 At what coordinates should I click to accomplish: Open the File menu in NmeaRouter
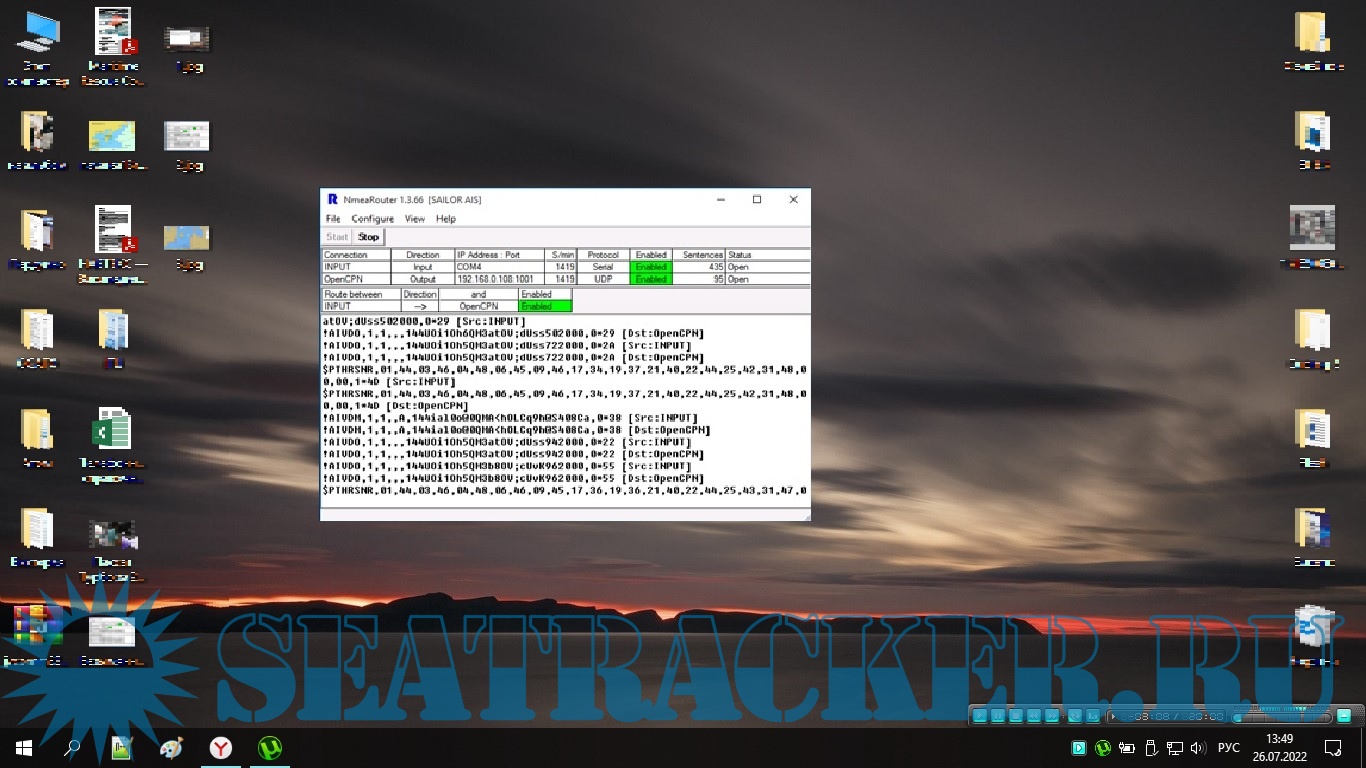pyautogui.click(x=333, y=219)
